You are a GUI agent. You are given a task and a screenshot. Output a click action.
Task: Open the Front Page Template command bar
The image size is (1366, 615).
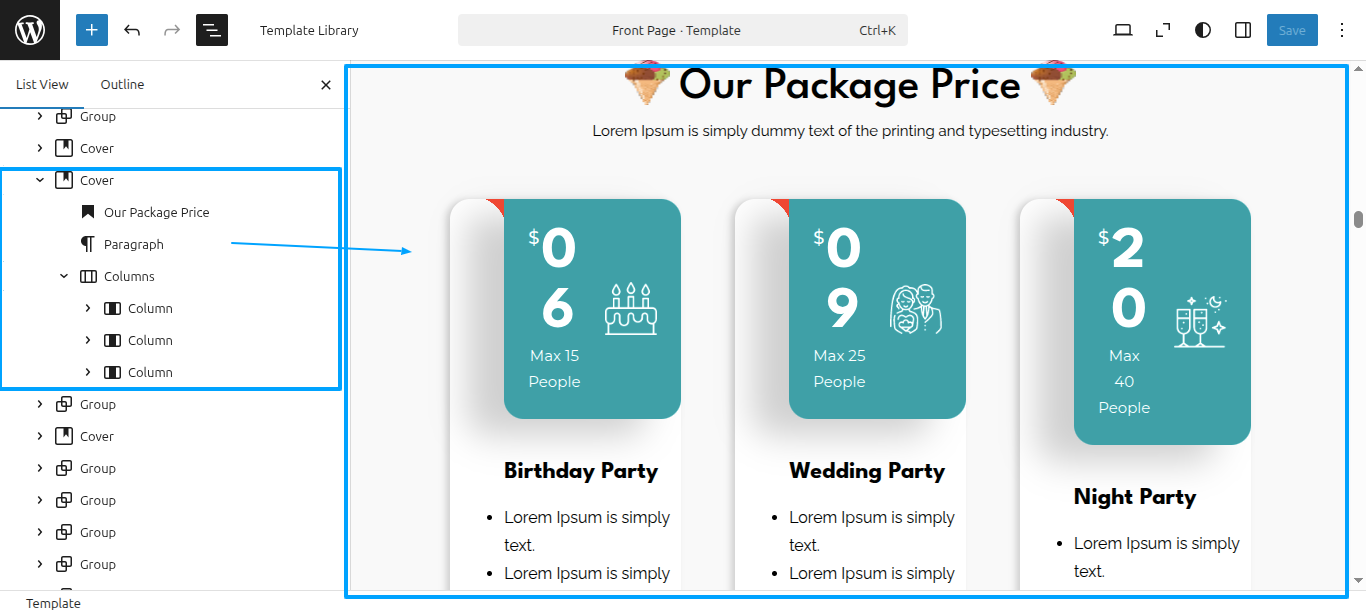point(683,30)
